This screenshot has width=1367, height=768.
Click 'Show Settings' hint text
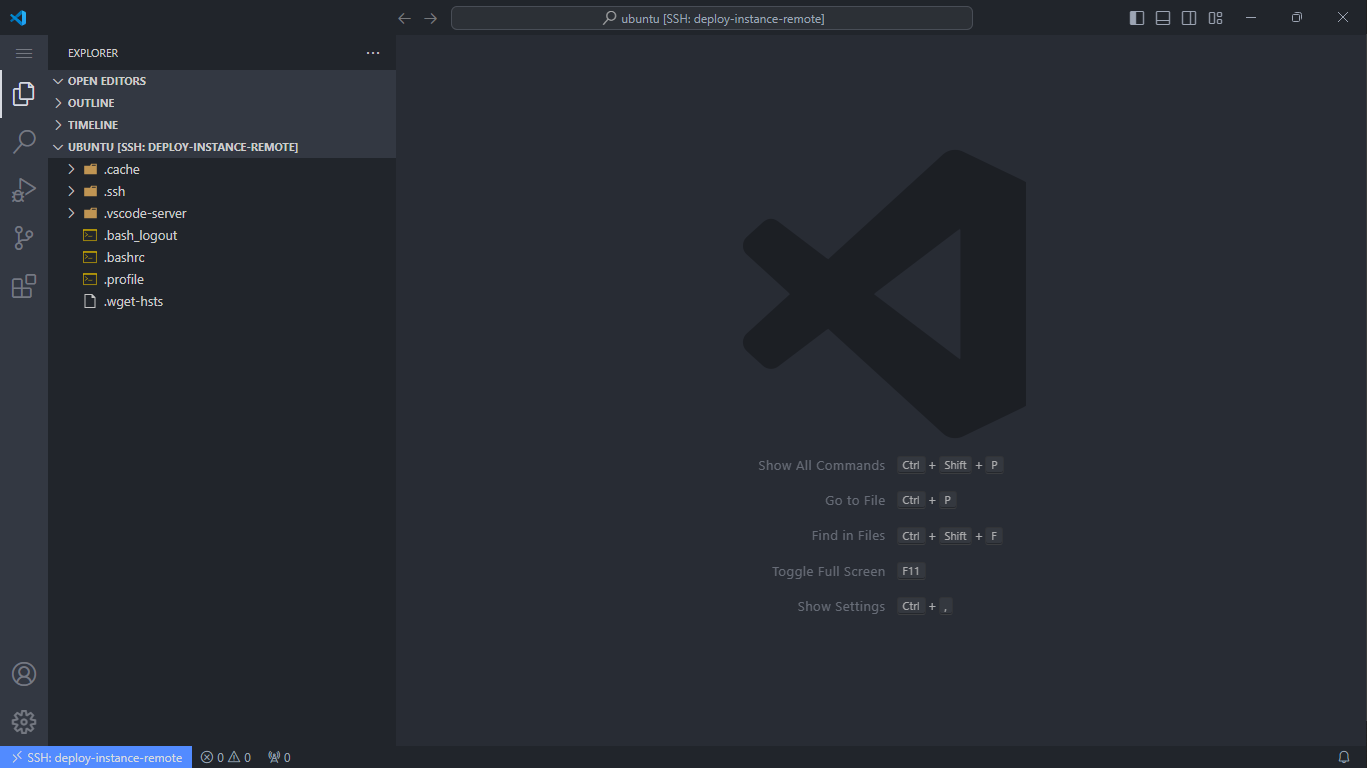pyautogui.click(x=841, y=606)
